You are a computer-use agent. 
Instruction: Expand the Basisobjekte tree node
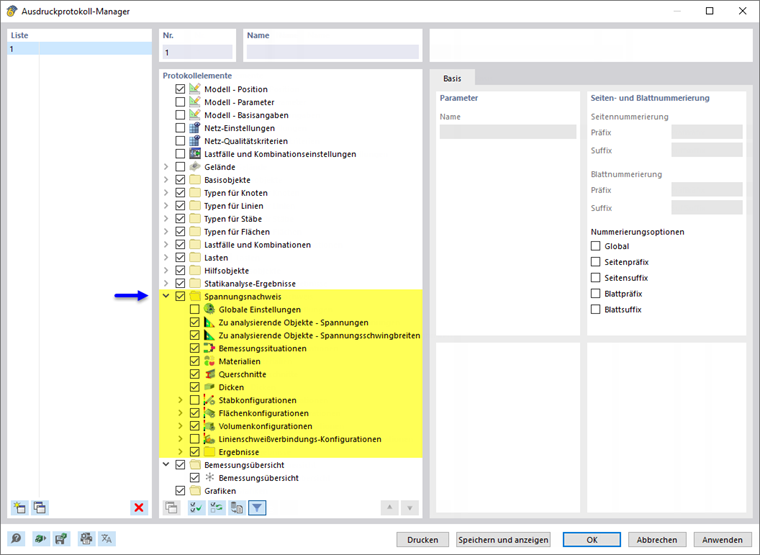(166, 180)
